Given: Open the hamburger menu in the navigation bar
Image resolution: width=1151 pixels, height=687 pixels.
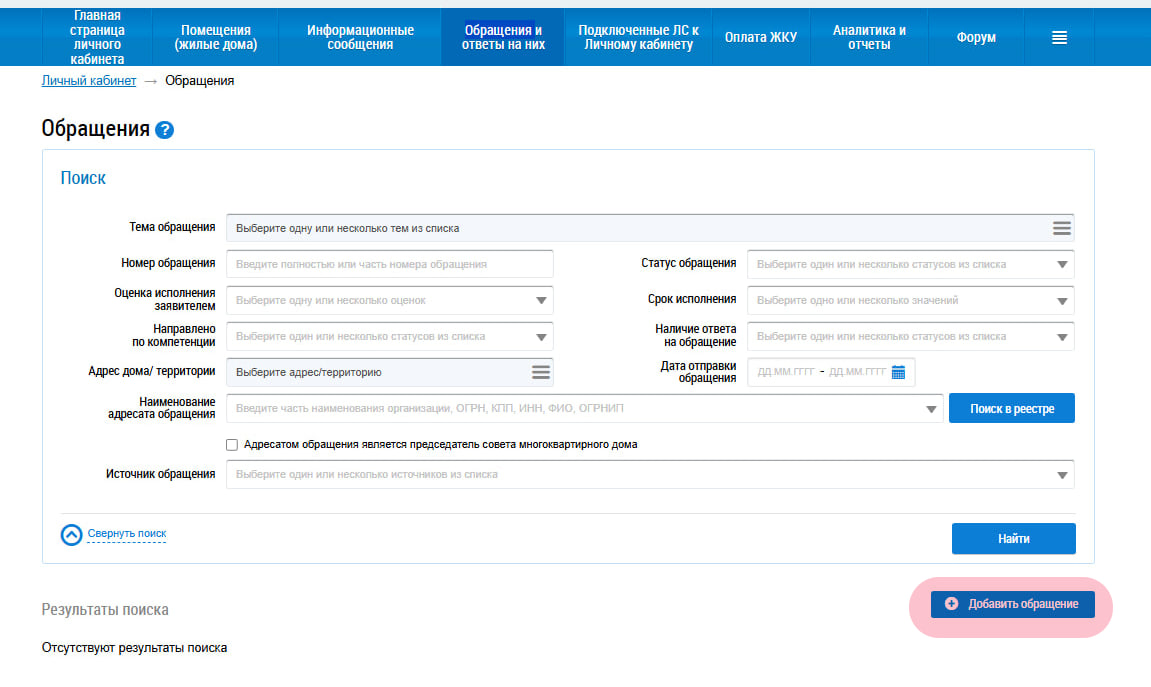Looking at the screenshot, I should (x=1059, y=37).
